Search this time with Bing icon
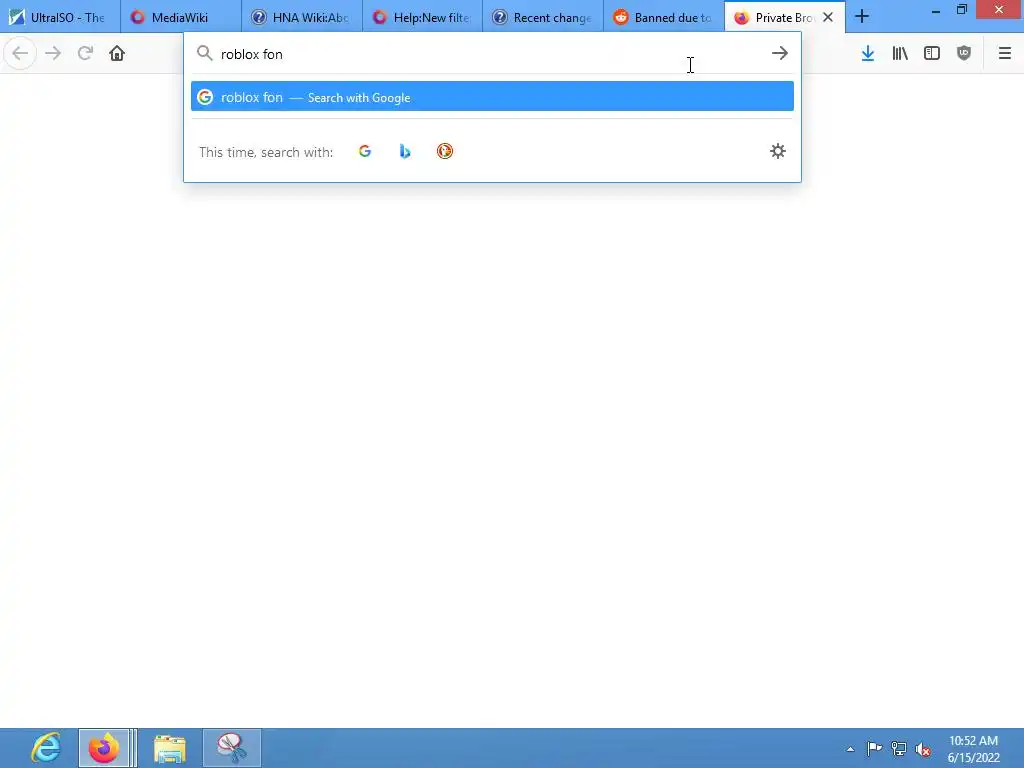1024x768 pixels. click(405, 152)
